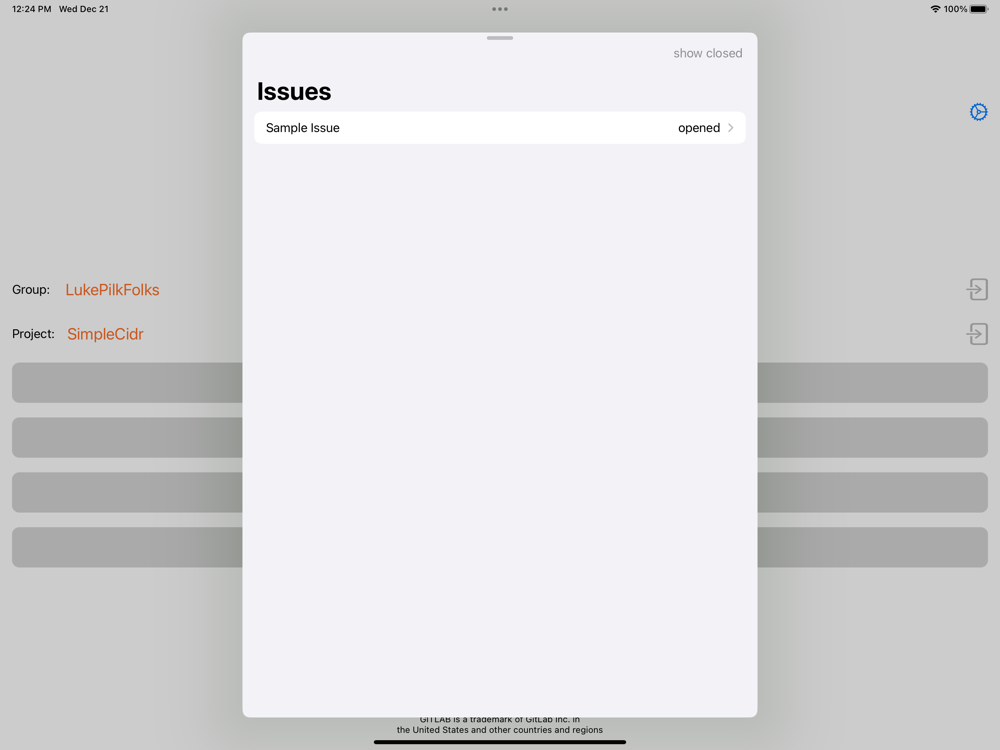1000x750 pixels.
Task: Tap the Wed Dec 21 date
Action: pyautogui.click(x=84, y=9)
